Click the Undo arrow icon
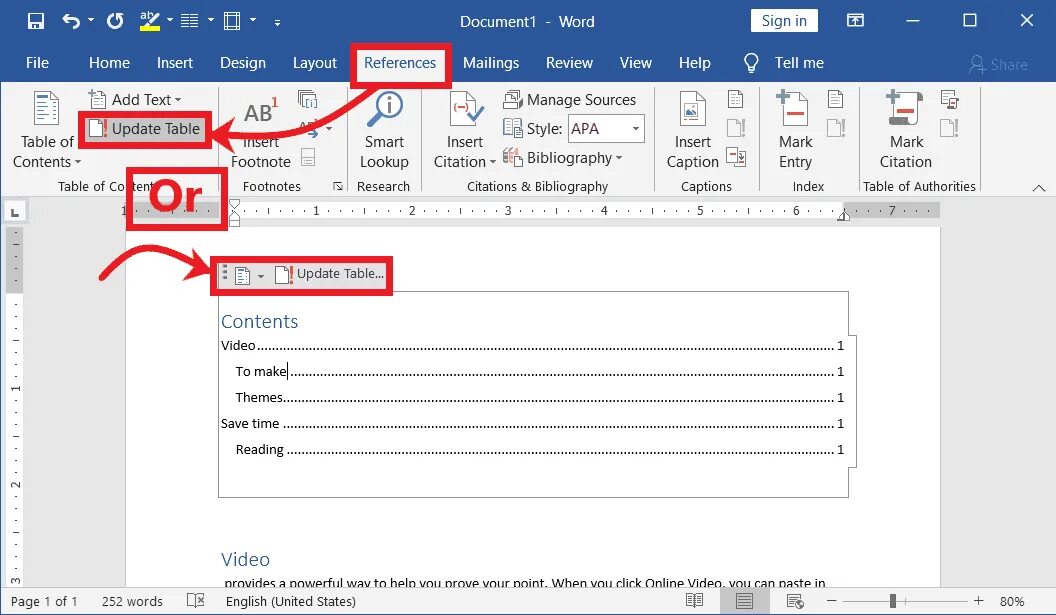Image resolution: width=1056 pixels, height=615 pixels. (x=71, y=22)
